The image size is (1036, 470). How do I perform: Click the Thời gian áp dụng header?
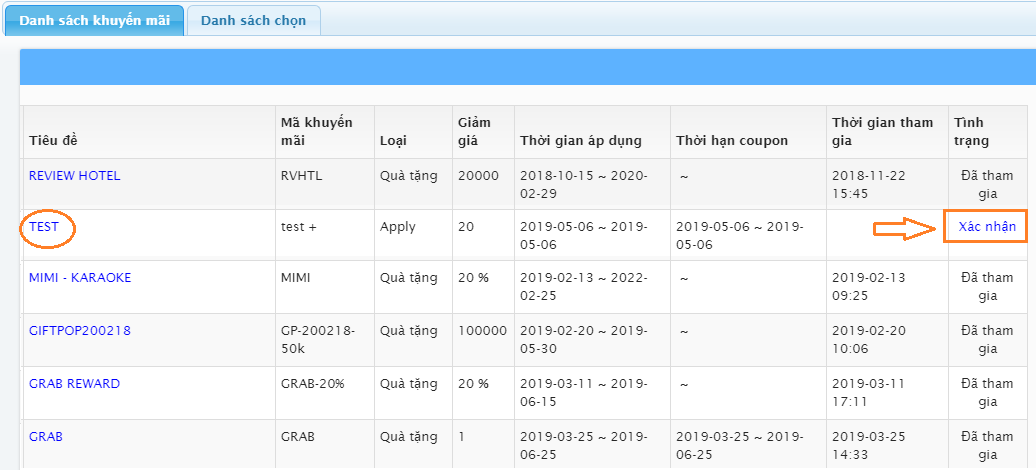(x=581, y=141)
